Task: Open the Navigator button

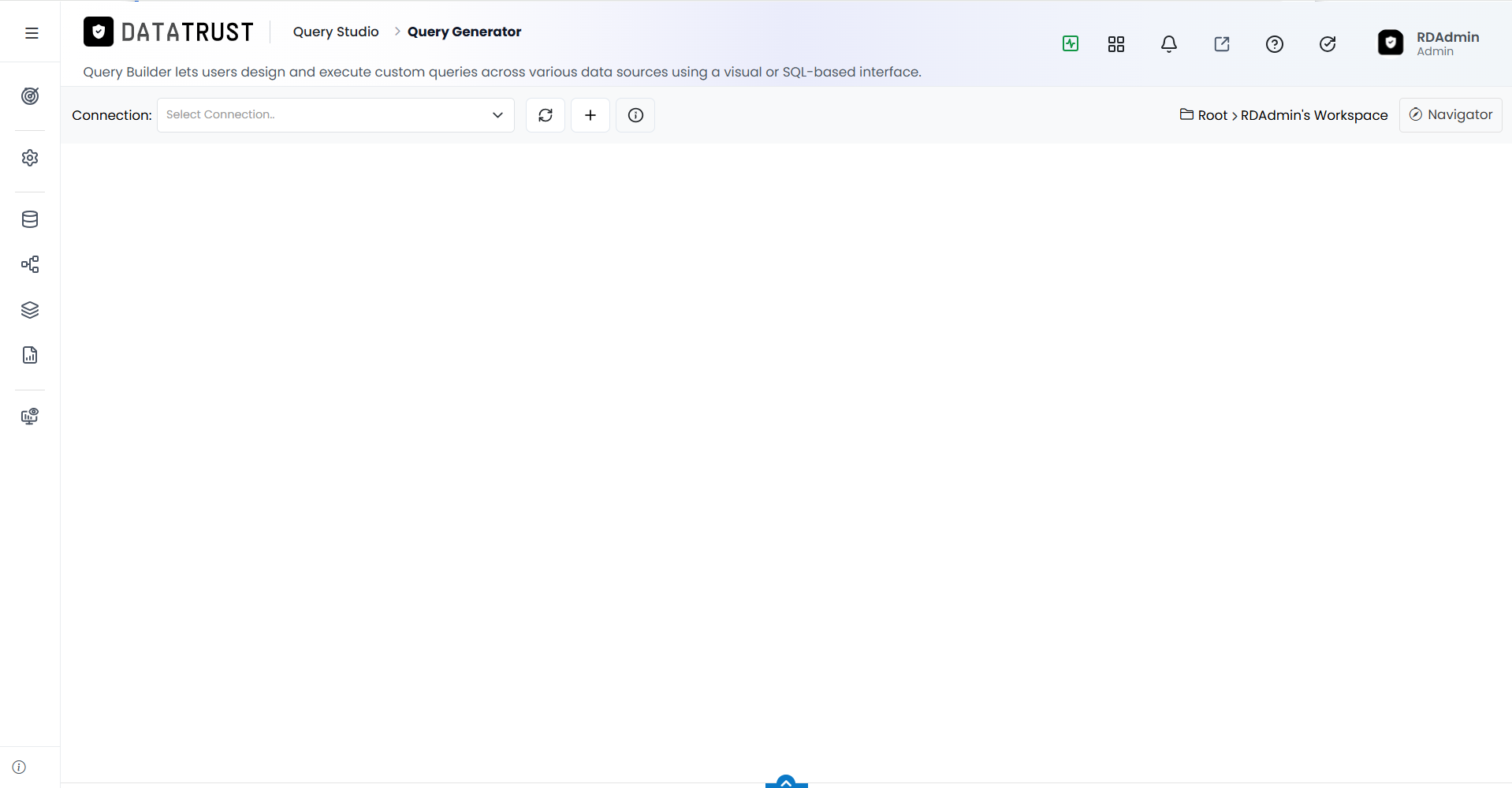Action: [1451, 115]
